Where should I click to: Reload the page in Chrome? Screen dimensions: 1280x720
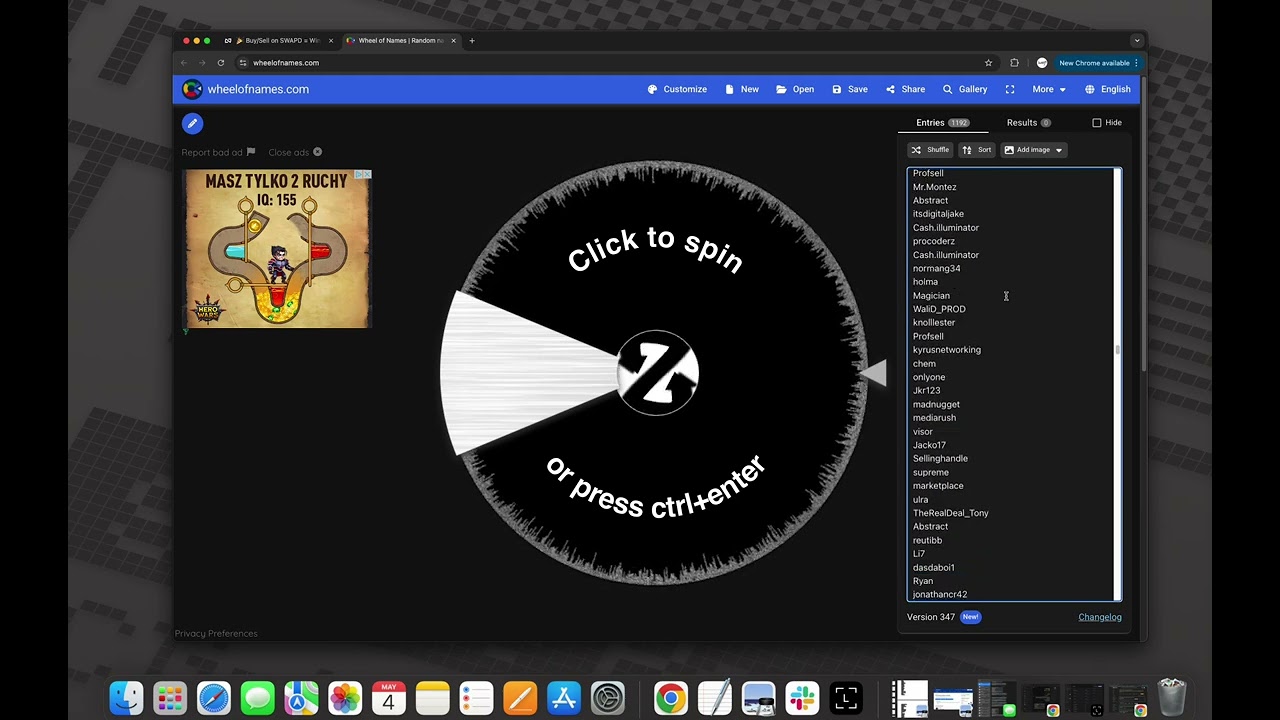click(x=221, y=63)
